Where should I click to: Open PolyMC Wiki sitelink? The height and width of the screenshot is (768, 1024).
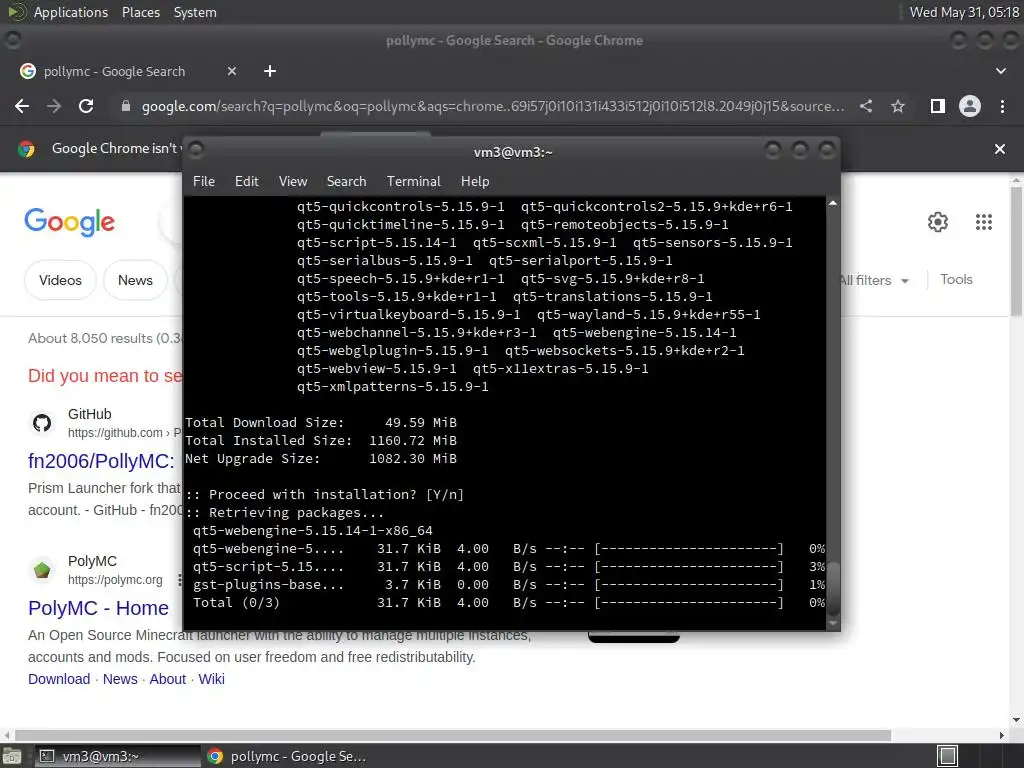point(212,679)
